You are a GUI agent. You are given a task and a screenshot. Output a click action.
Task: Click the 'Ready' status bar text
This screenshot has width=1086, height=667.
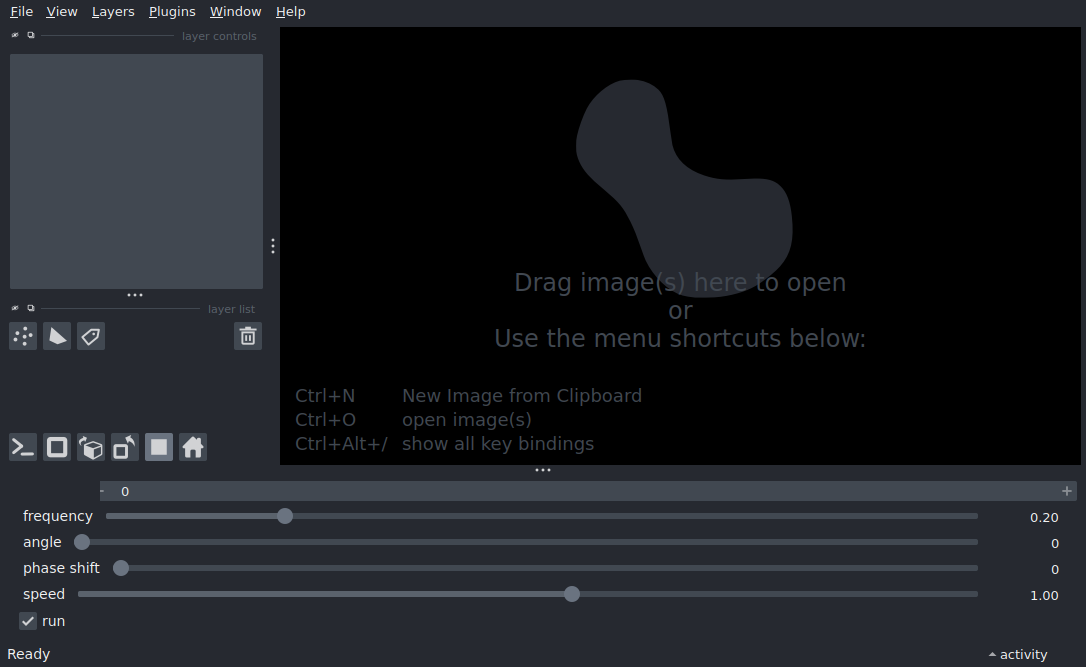pyautogui.click(x=28, y=655)
